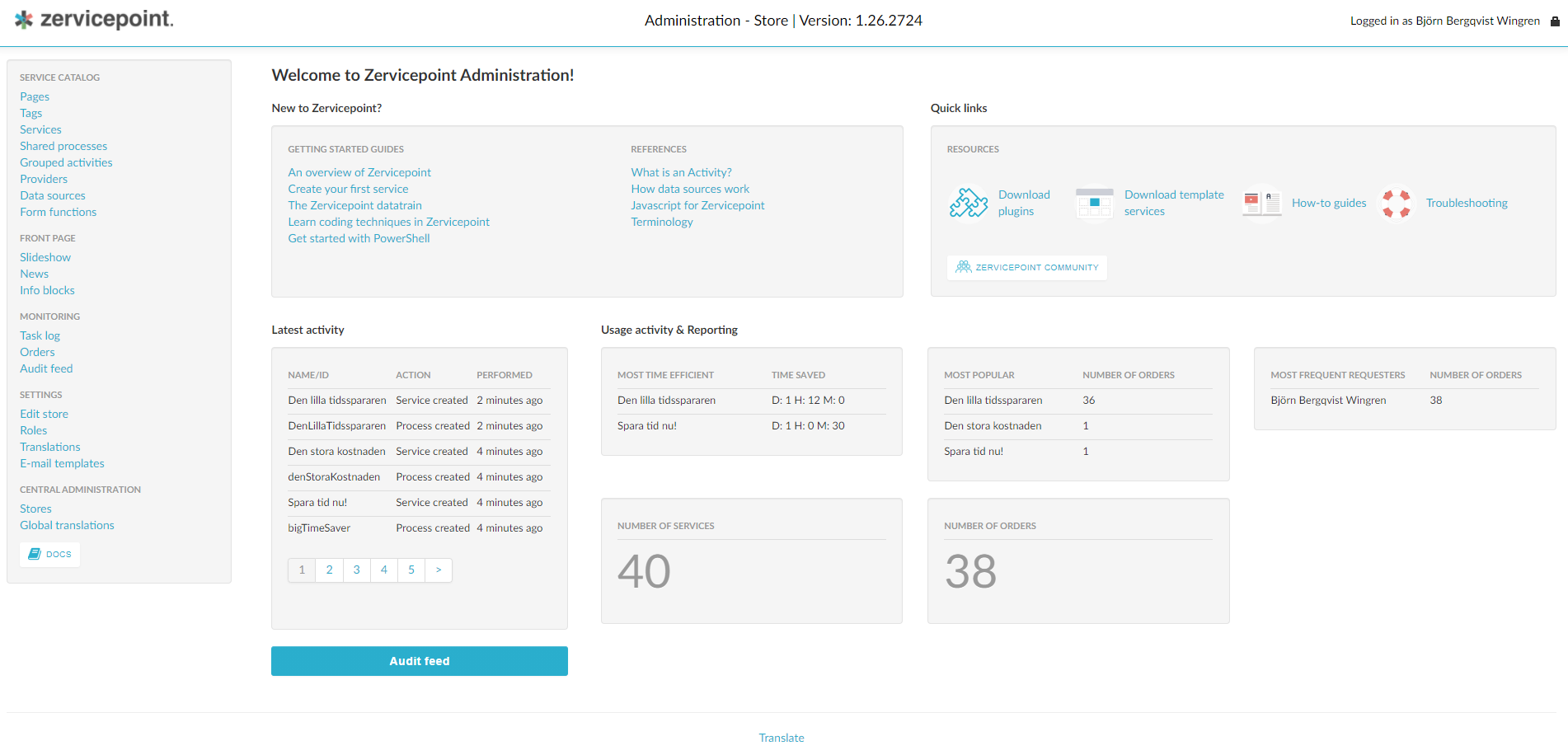The width and height of the screenshot is (1568, 755).
Task: Click Den stora kostnaden in Most Popular
Action: pos(993,425)
